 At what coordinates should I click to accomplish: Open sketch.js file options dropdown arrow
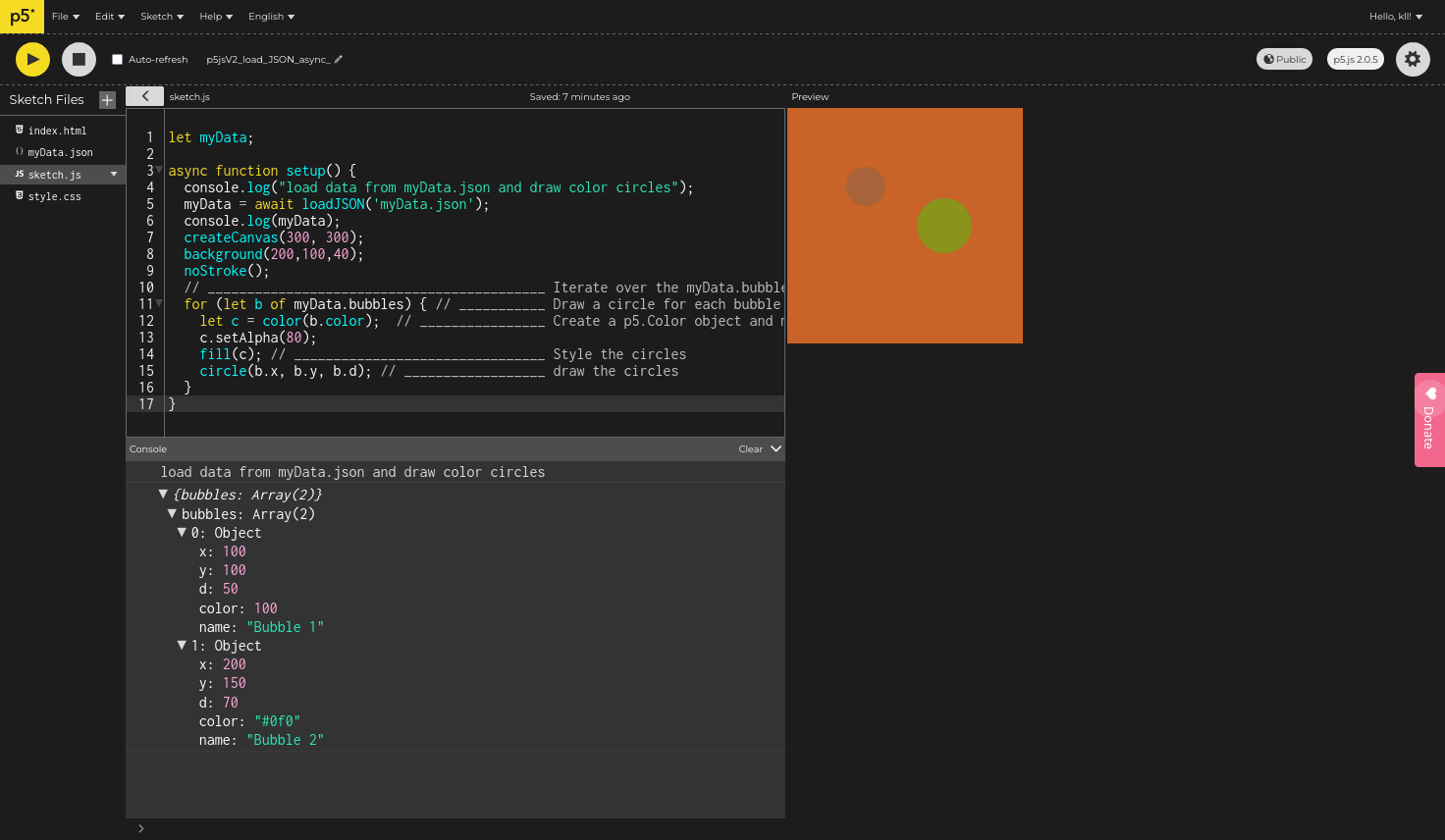coord(114,175)
